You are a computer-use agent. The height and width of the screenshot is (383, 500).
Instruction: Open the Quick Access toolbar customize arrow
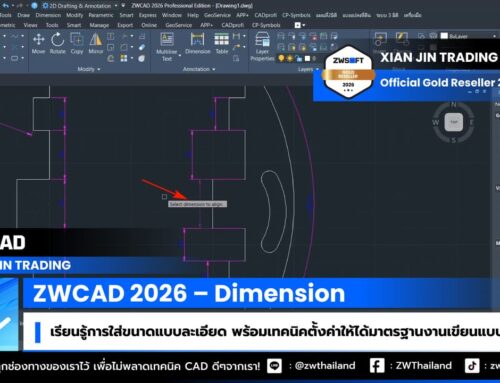click(x=123, y=6)
